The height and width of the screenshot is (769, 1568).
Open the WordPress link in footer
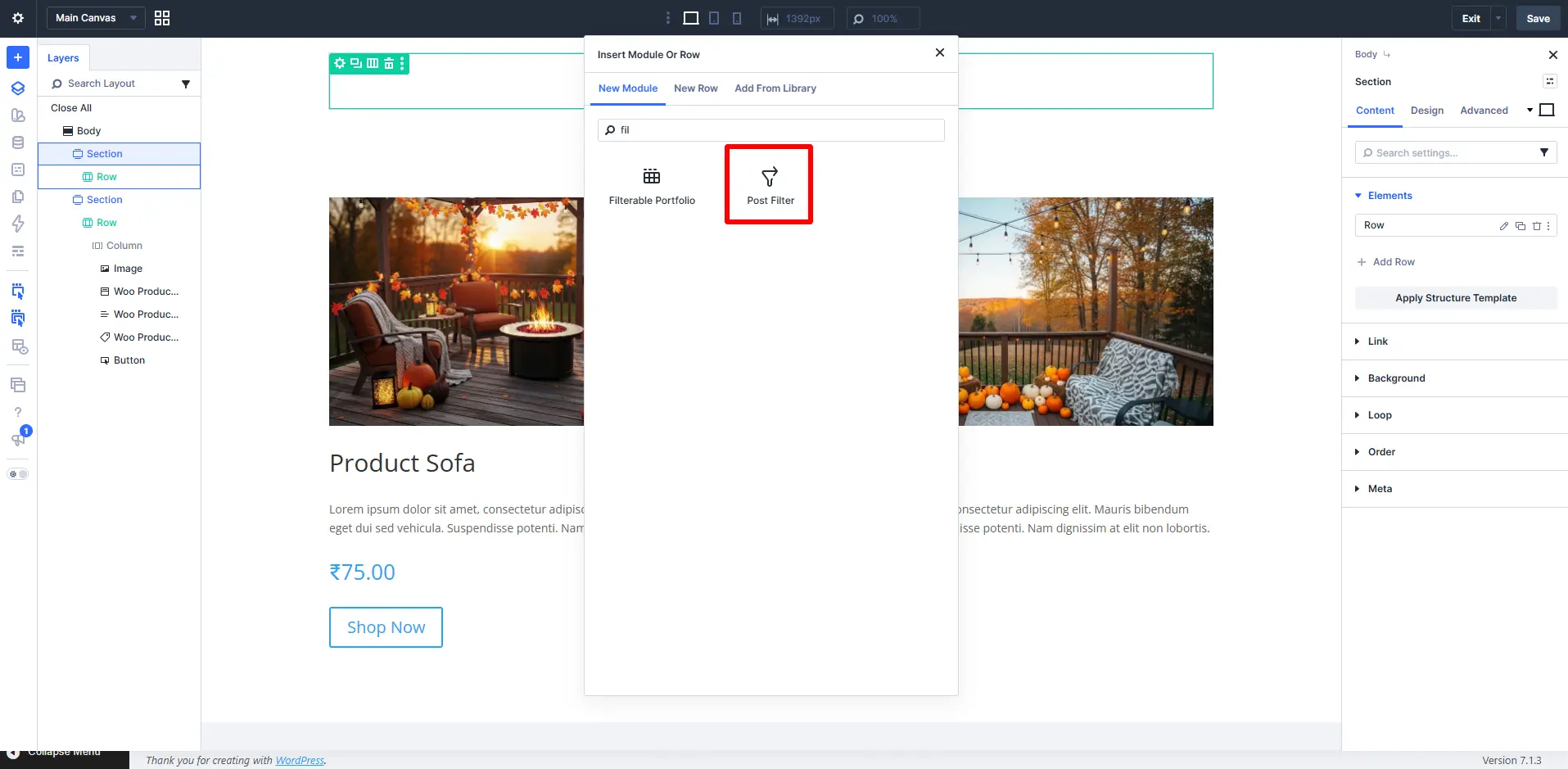point(300,760)
